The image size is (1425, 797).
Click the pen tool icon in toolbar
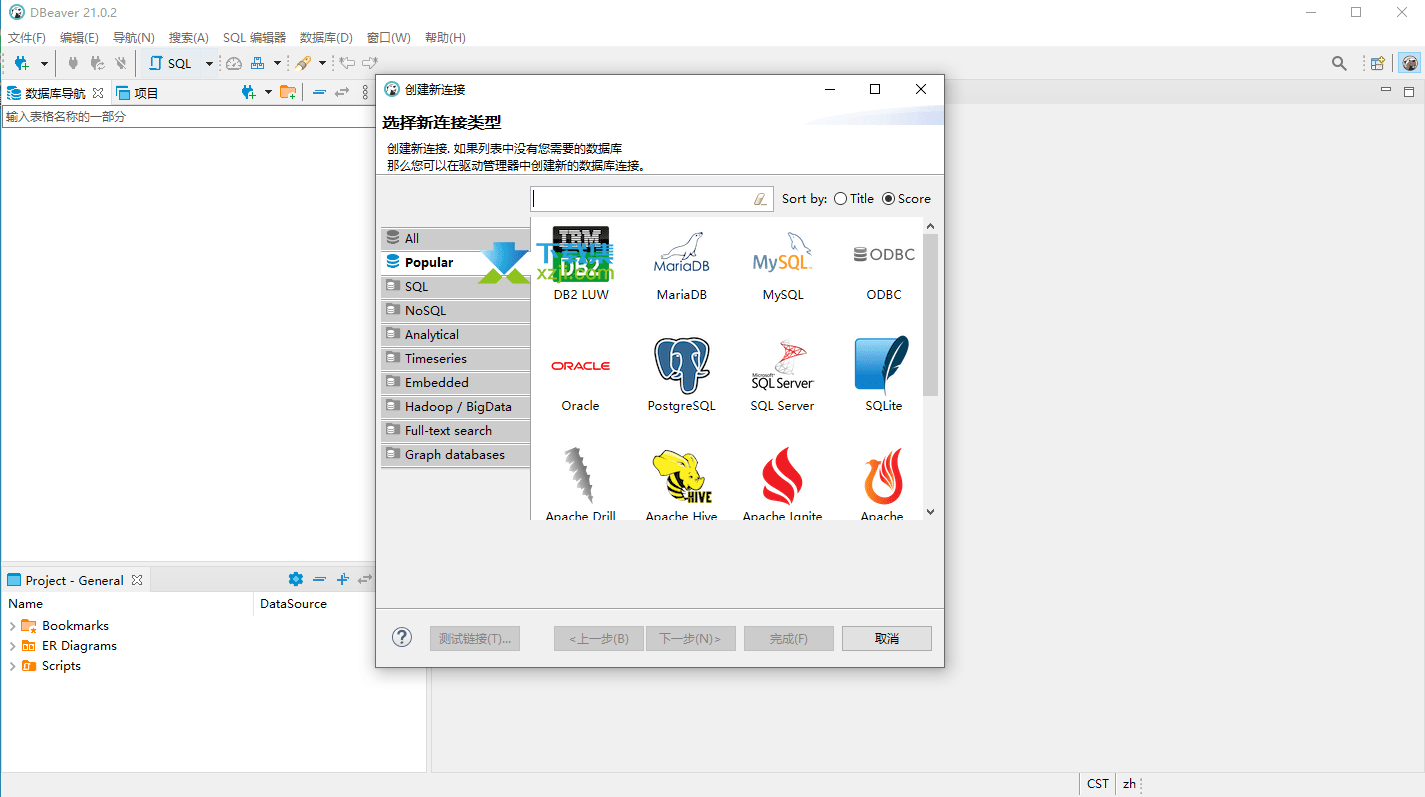(x=303, y=63)
